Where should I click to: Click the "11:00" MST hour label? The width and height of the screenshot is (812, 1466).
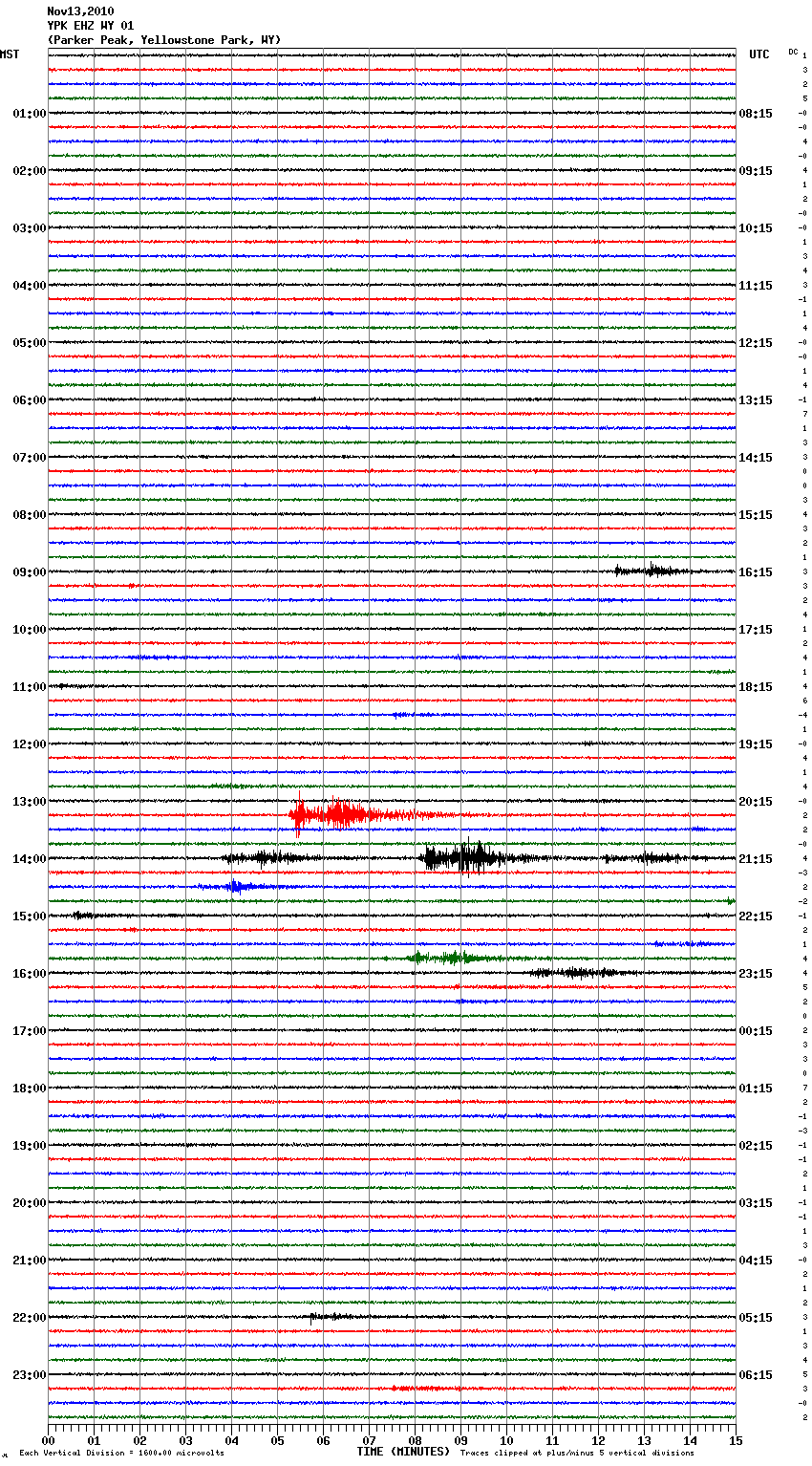(30, 687)
